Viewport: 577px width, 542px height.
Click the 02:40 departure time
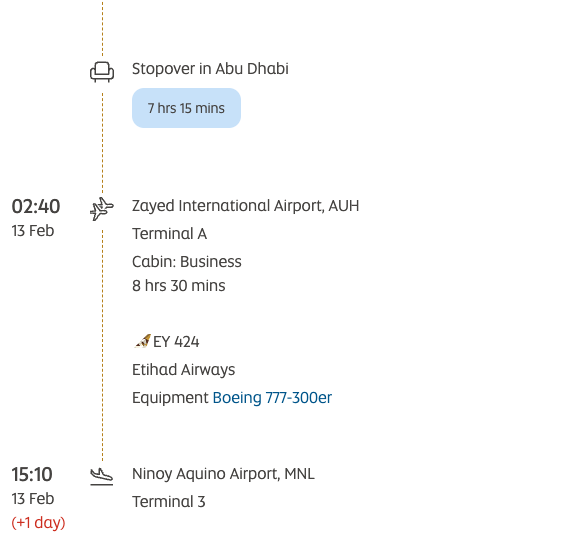(36, 206)
